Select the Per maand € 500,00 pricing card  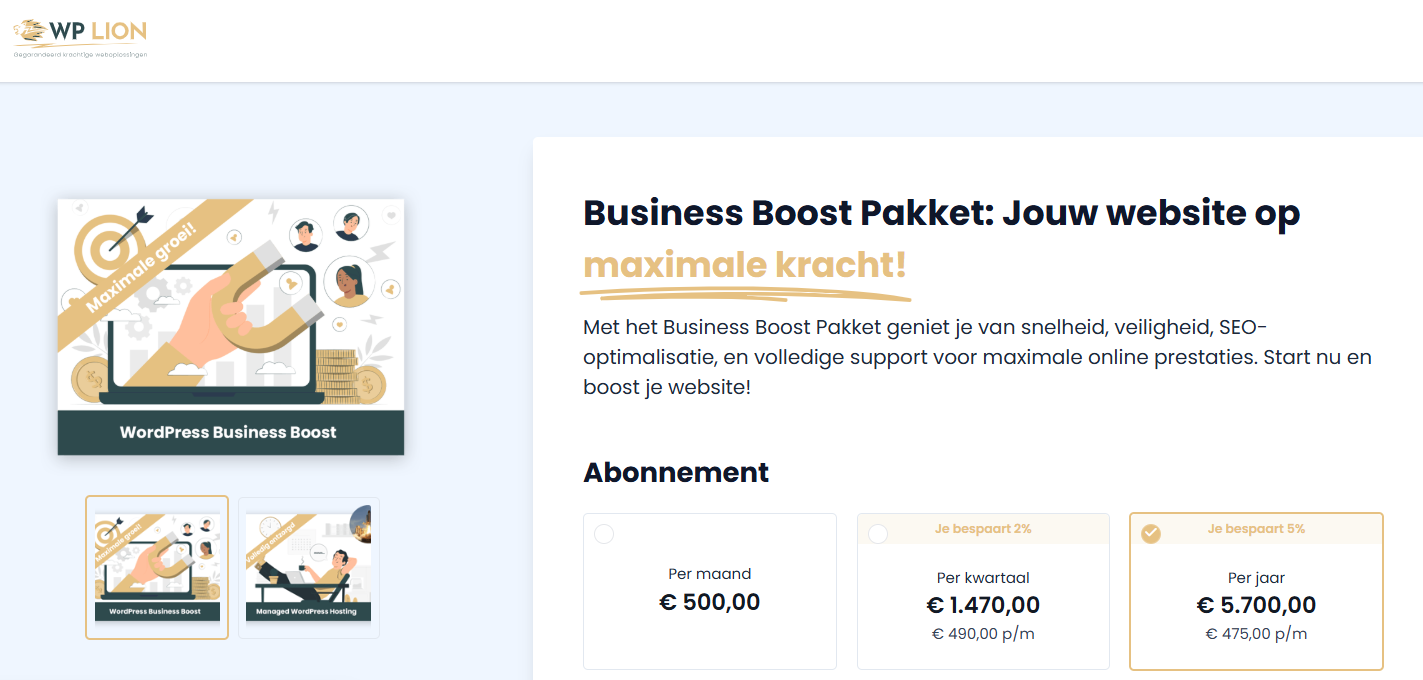tap(709, 590)
